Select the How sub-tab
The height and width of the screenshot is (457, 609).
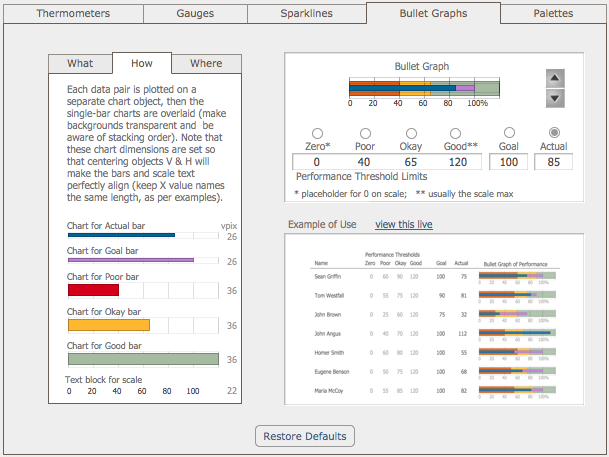click(142, 63)
